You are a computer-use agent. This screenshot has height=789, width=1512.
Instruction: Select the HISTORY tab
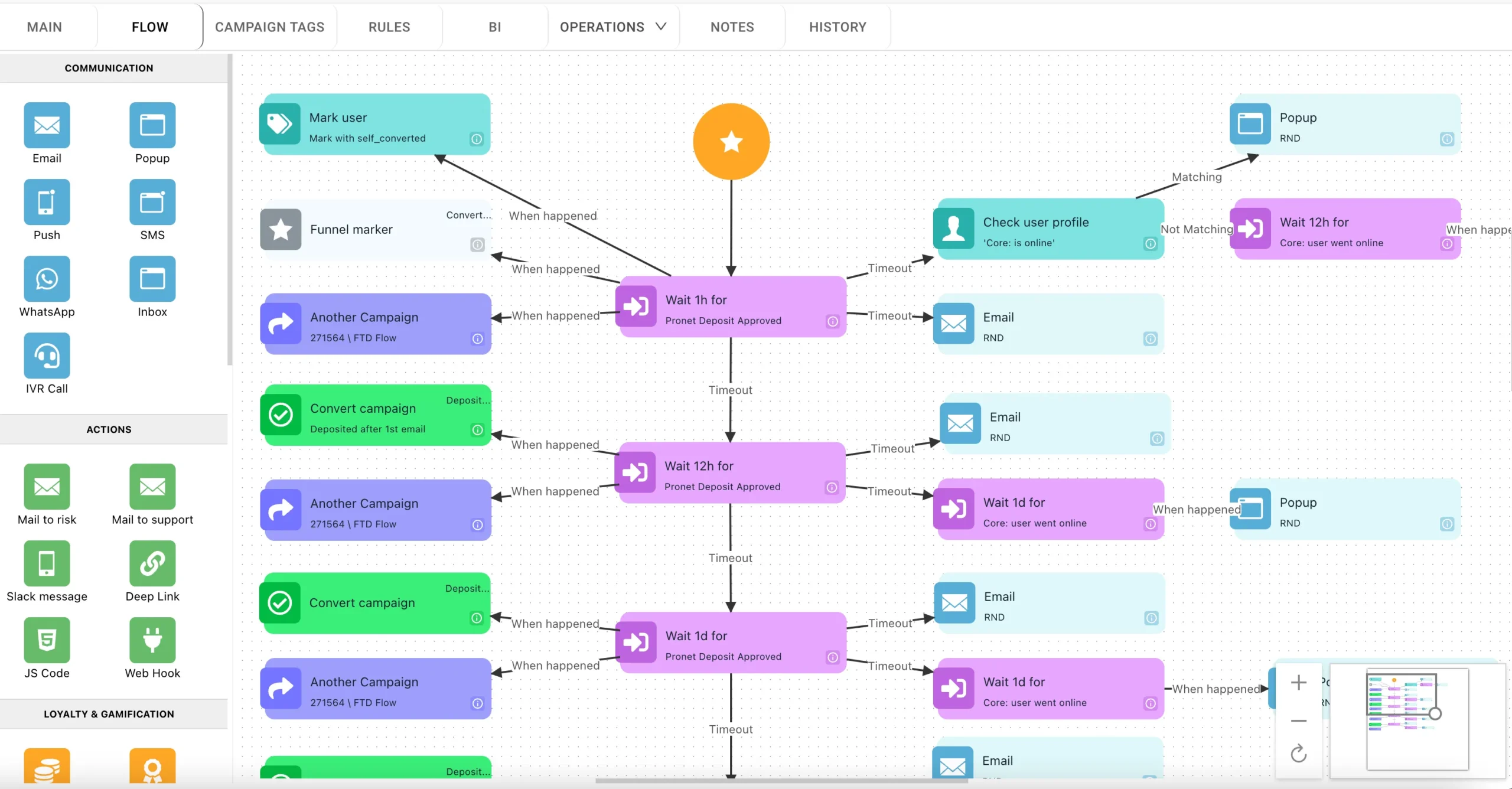click(x=837, y=27)
